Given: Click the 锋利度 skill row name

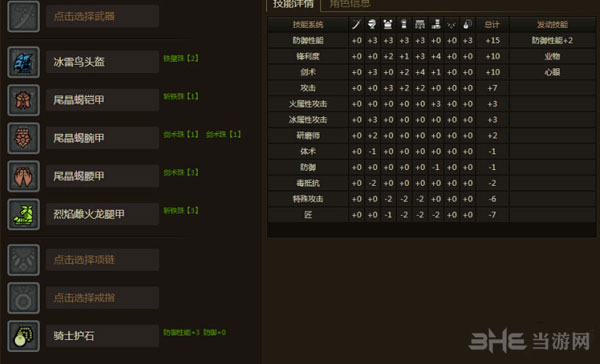Looking at the screenshot, I should point(308,57).
